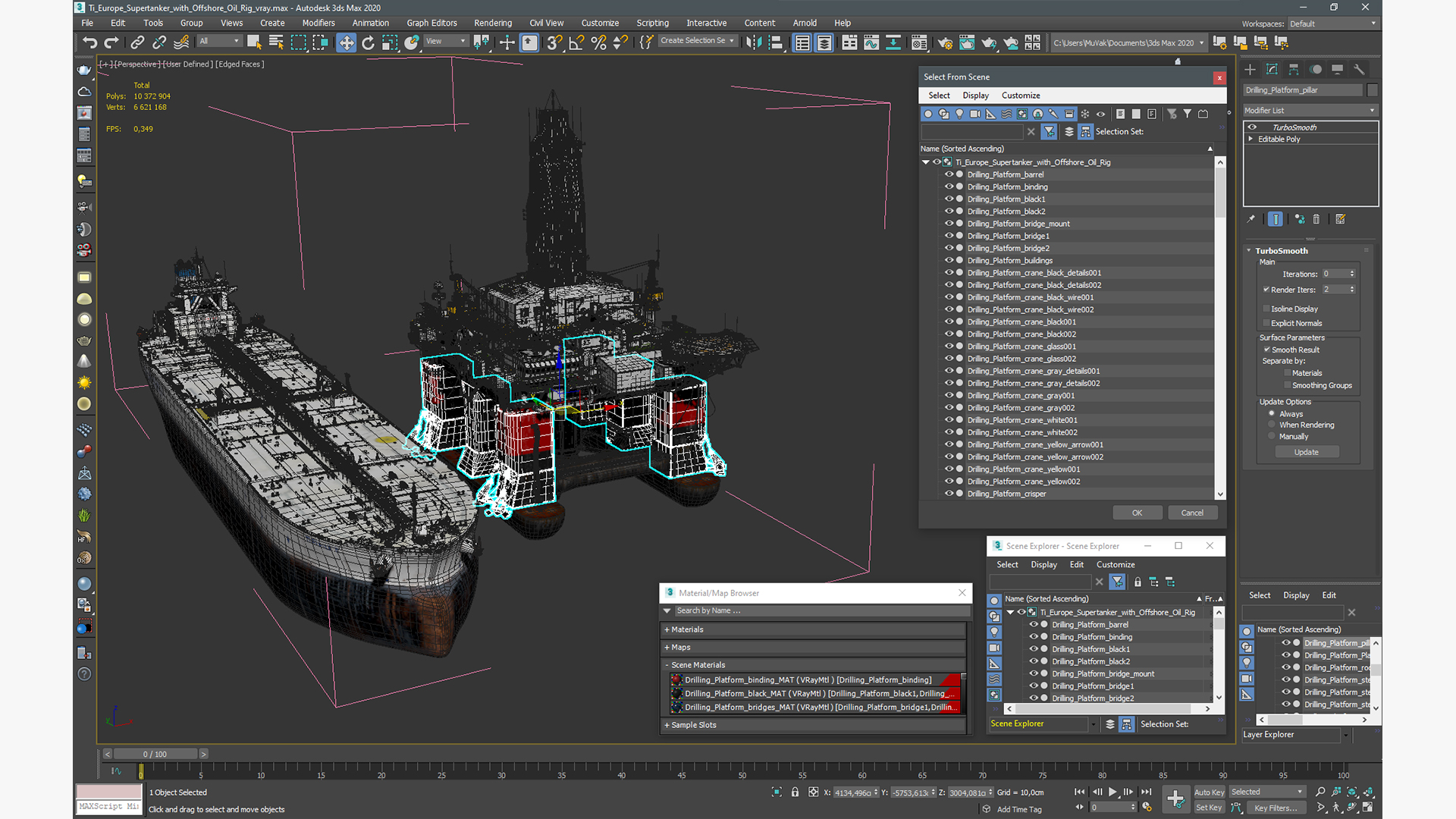Open the Rendering menu
Image resolution: width=1456 pixels, height=819 pixels.
click(x=493, y=23)
